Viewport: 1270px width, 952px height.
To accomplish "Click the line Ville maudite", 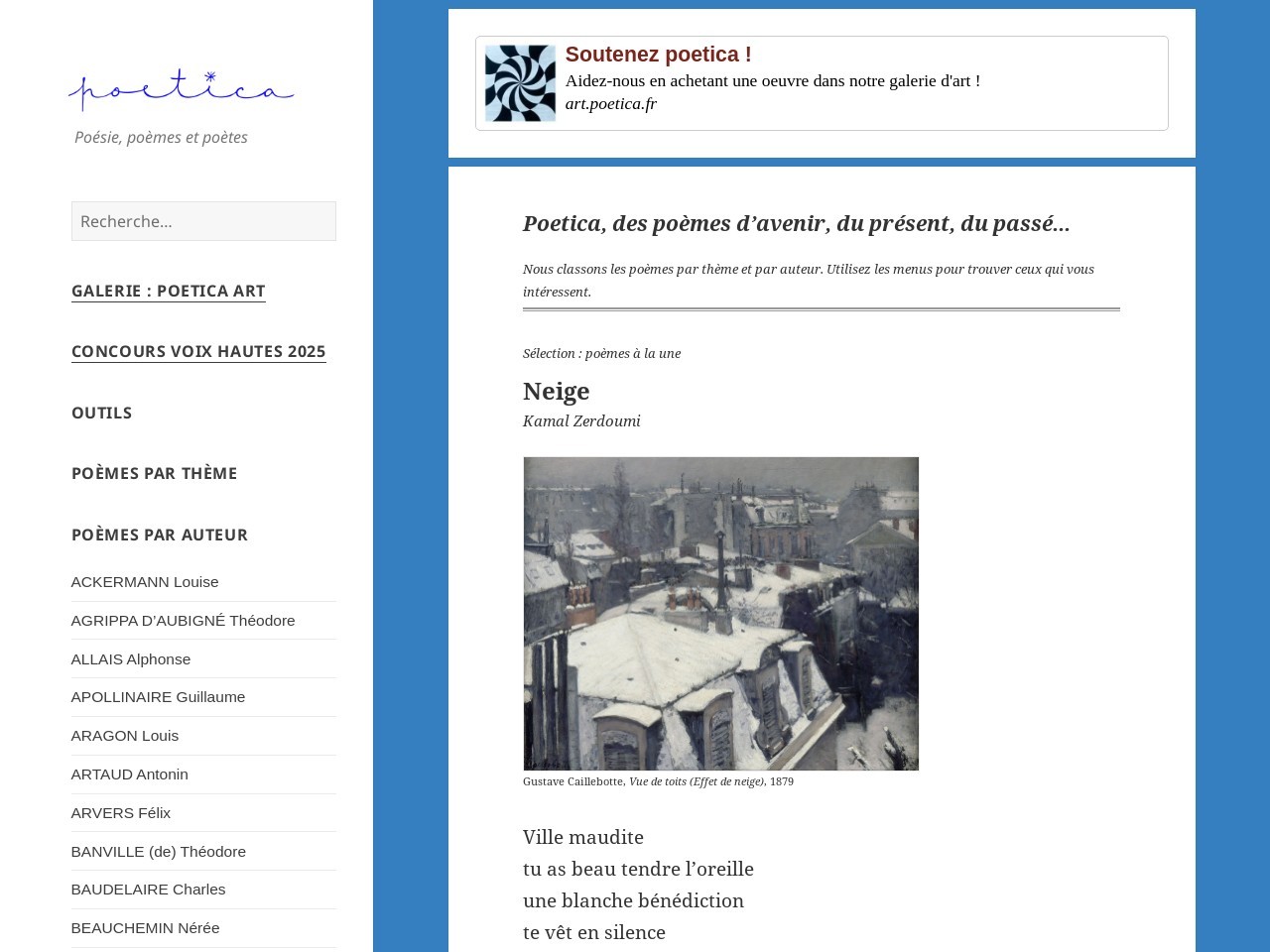I will tap(583, 837).
